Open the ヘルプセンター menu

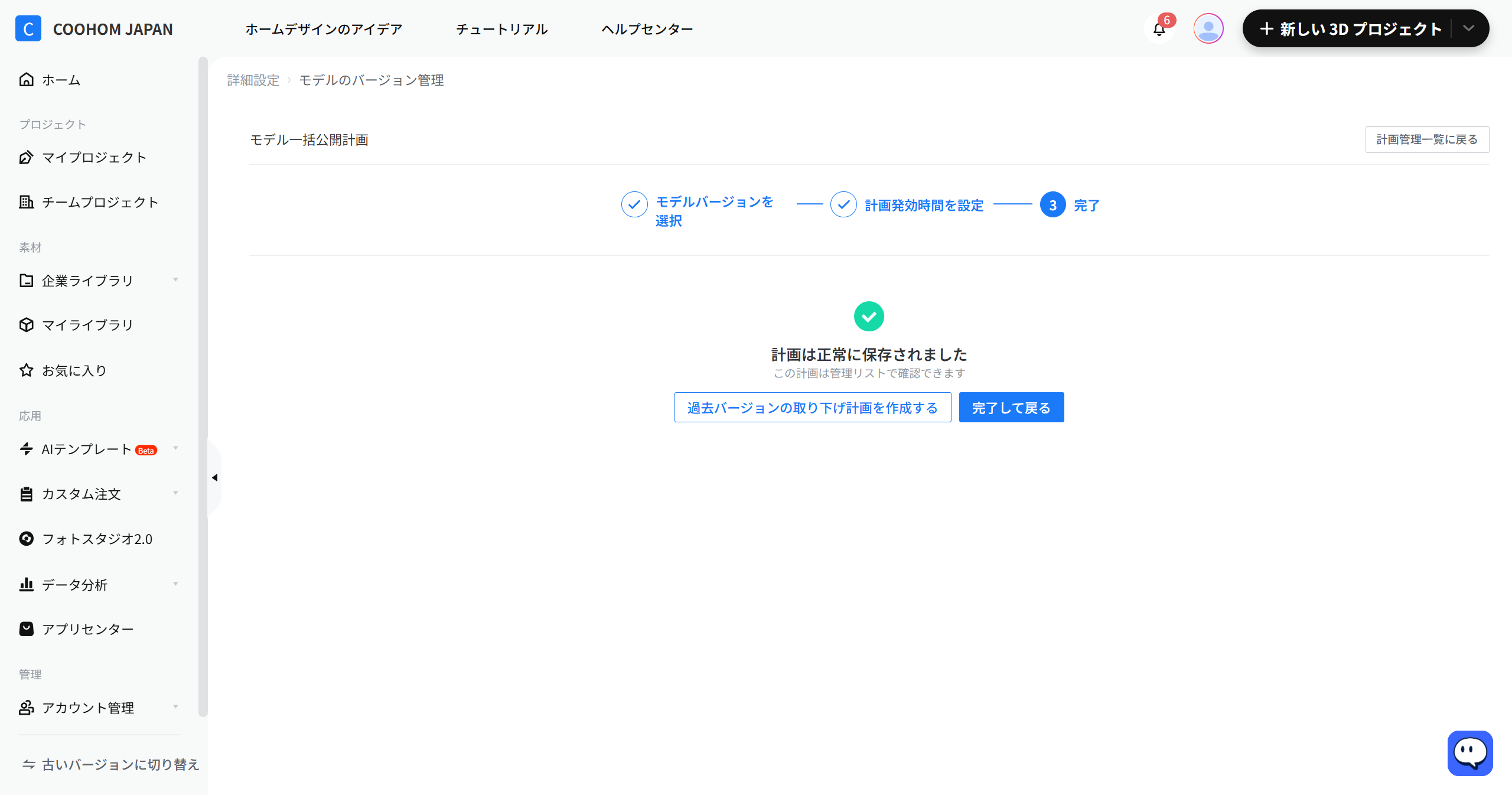point(647,29)
